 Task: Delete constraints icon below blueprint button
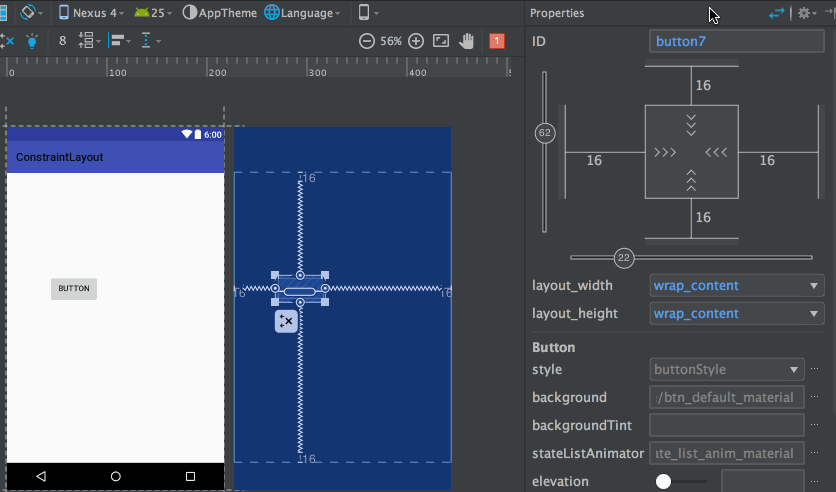286,321
